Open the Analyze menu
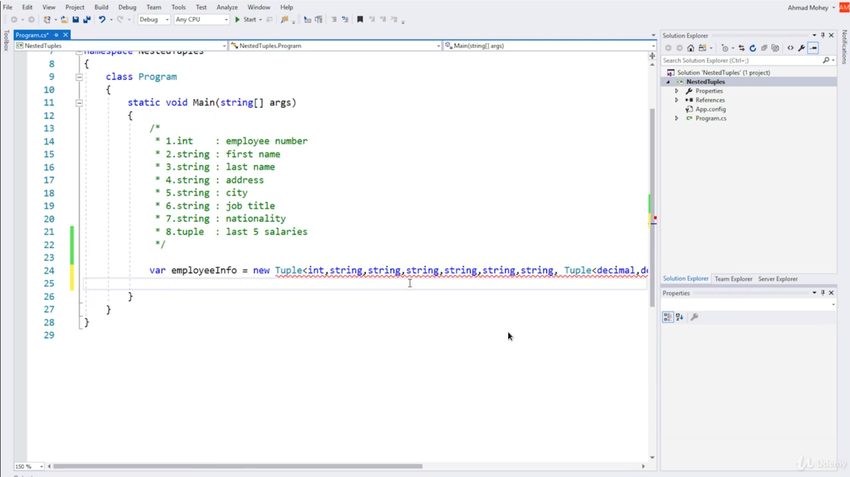850x477 pixels. click(x=227, y=7)
